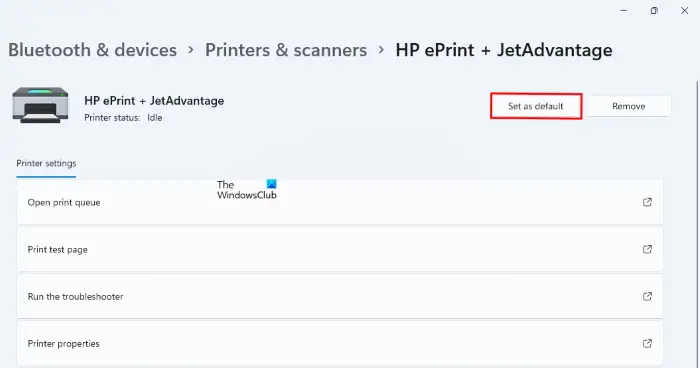Close the Settings window
Viewport: 700px width, 368px height.
point(684,10)
